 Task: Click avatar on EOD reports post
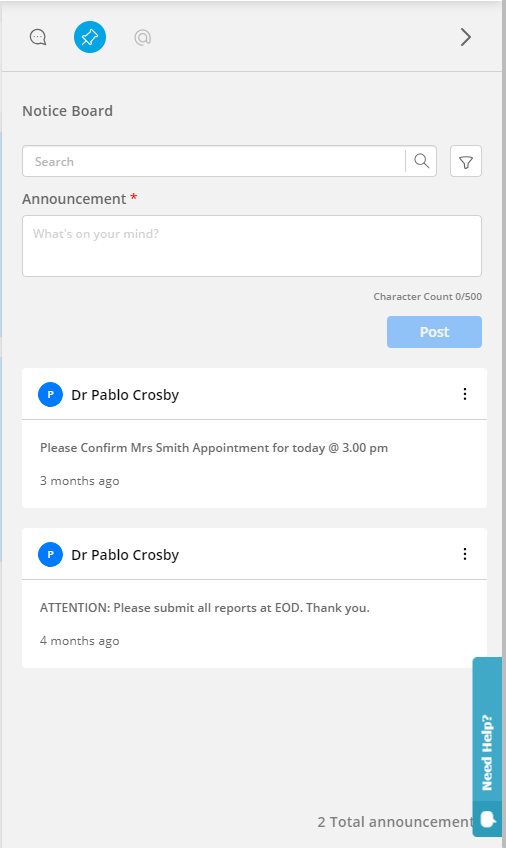point(50,554)
